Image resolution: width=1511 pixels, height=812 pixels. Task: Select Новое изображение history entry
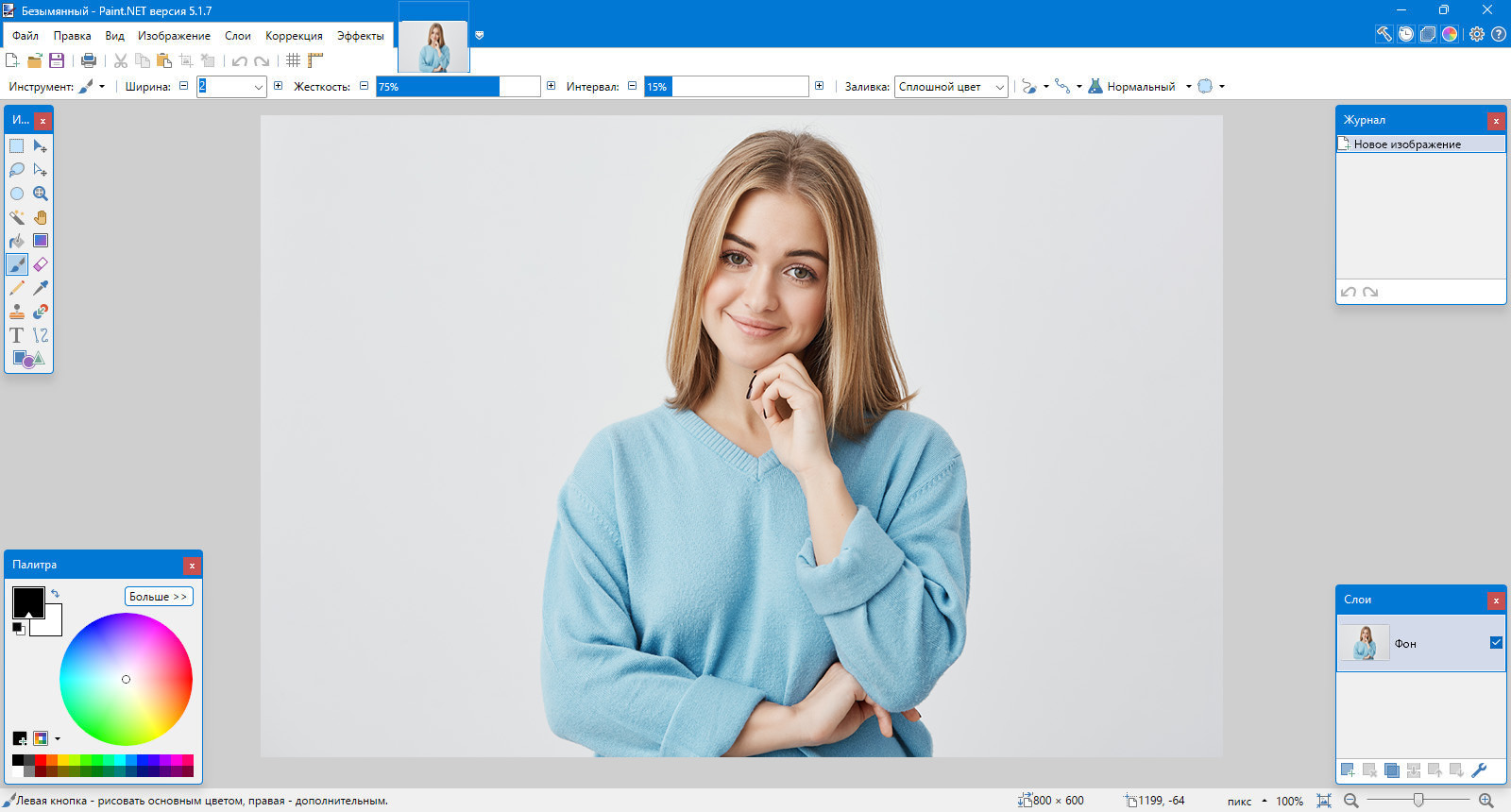tap(1407, 144)
